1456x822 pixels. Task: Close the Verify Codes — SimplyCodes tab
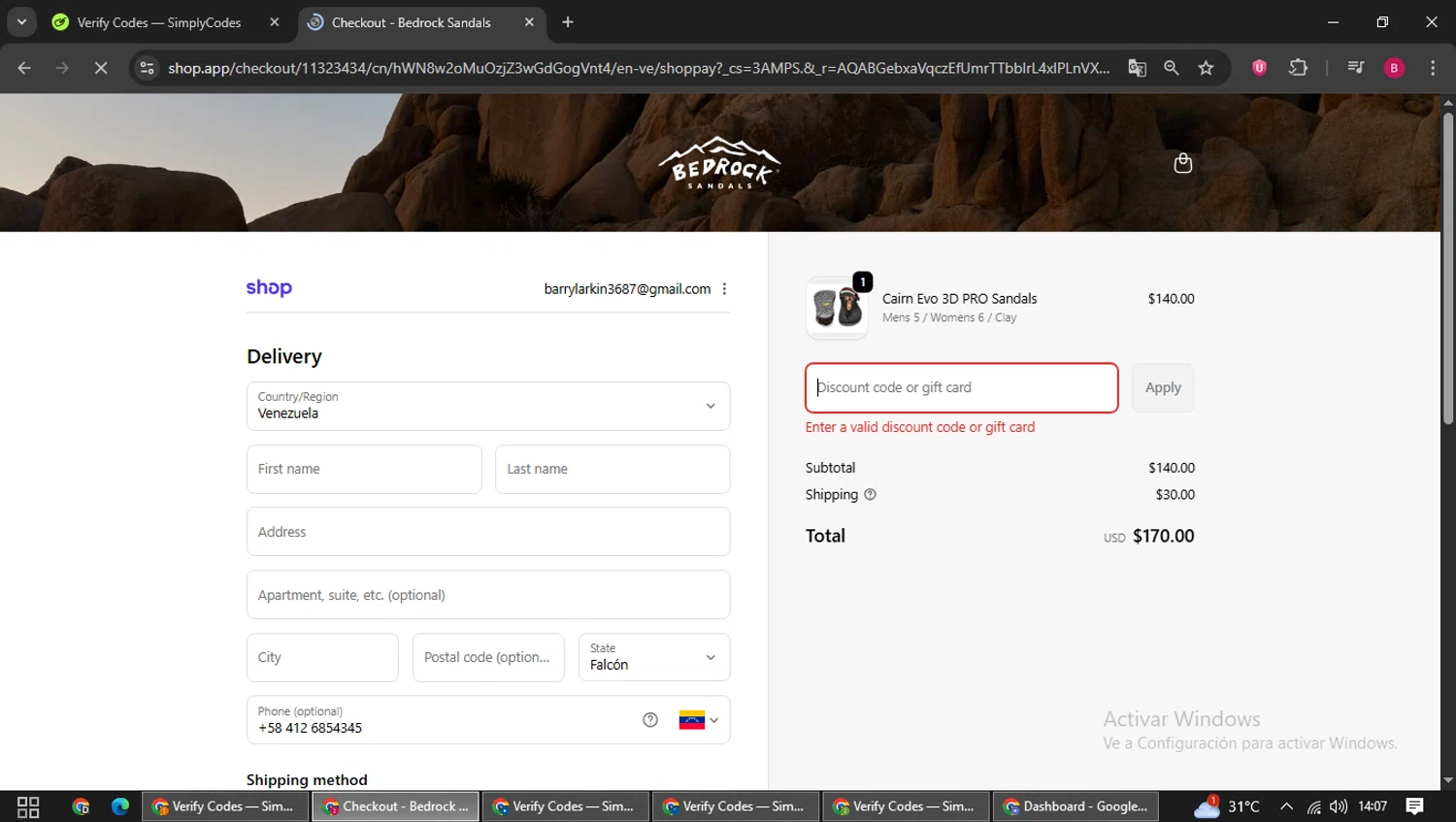tap(275, 22)
